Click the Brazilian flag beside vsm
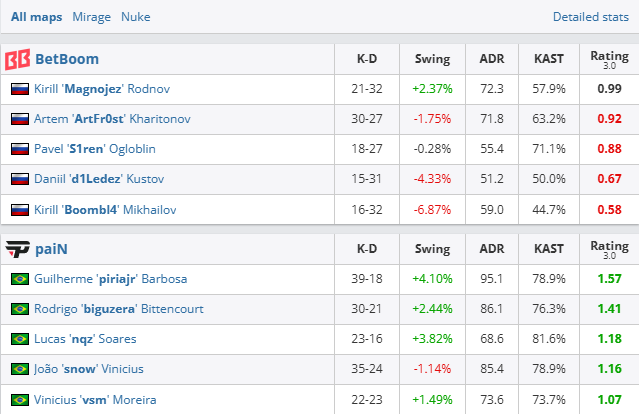639x414 pixels. [x=19, y=400]
